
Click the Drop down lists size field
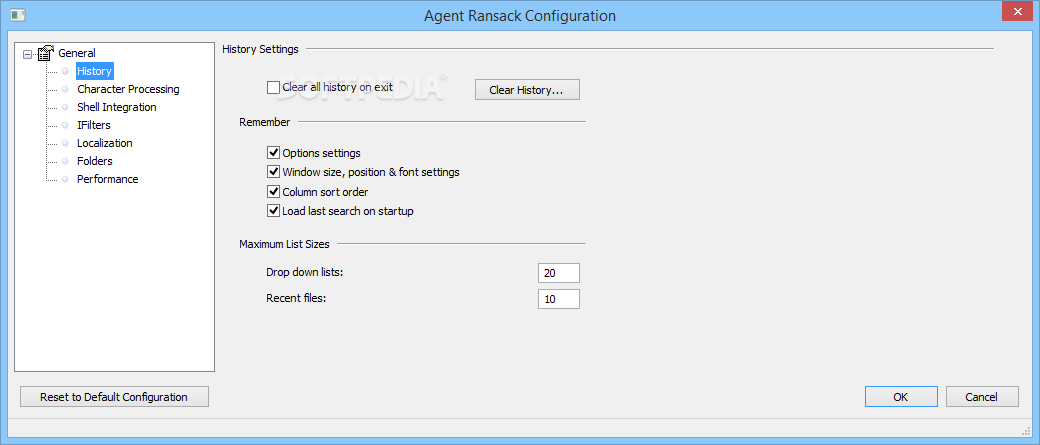point(559,273)
